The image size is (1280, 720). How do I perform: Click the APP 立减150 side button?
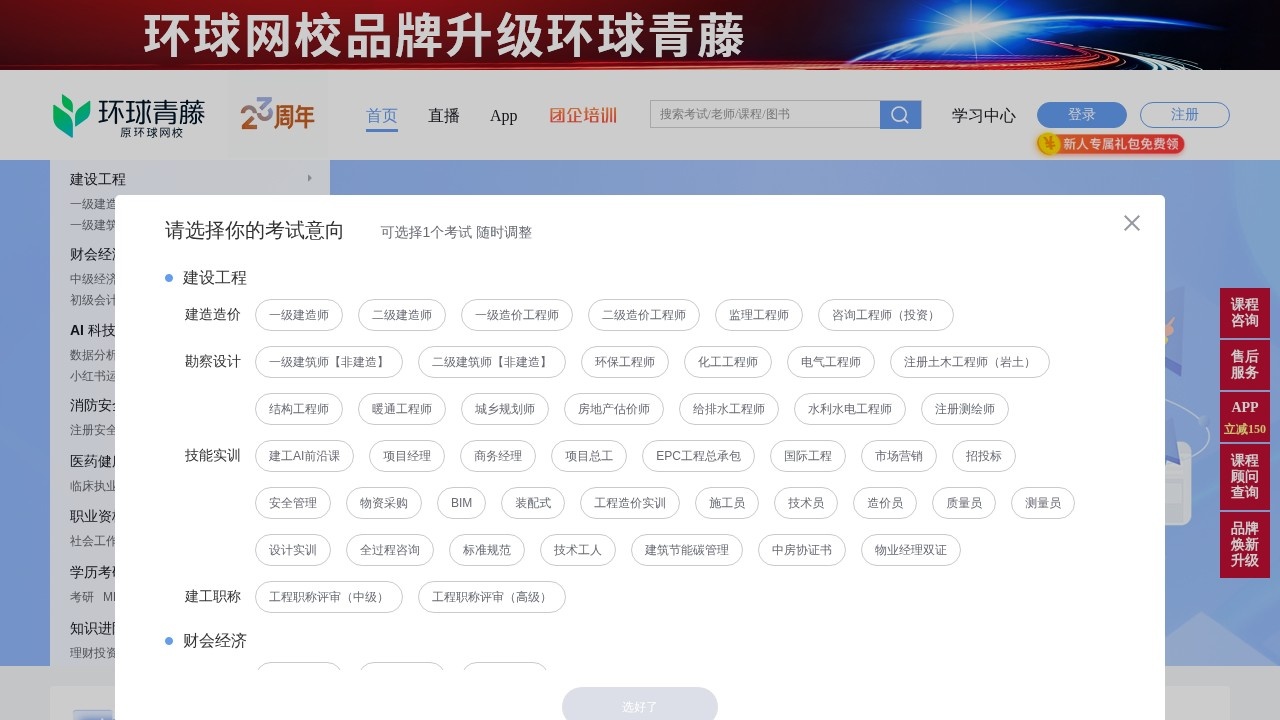pyautogui.click(x=1245, y=417)
